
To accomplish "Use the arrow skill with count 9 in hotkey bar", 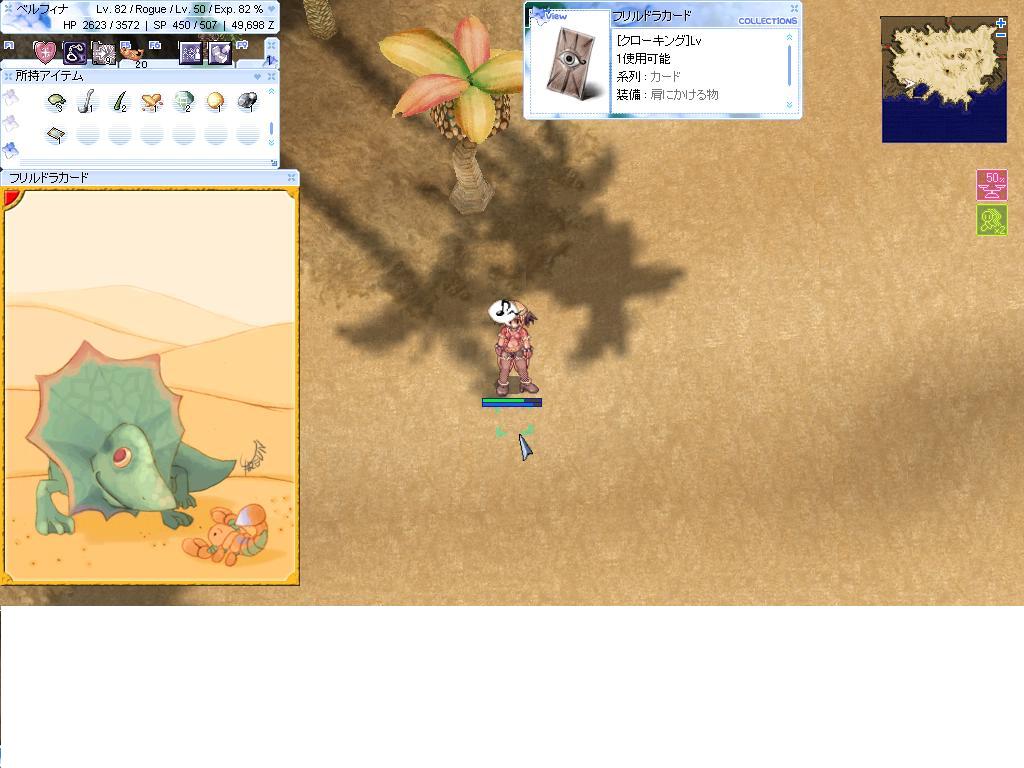I will point(103,52).
